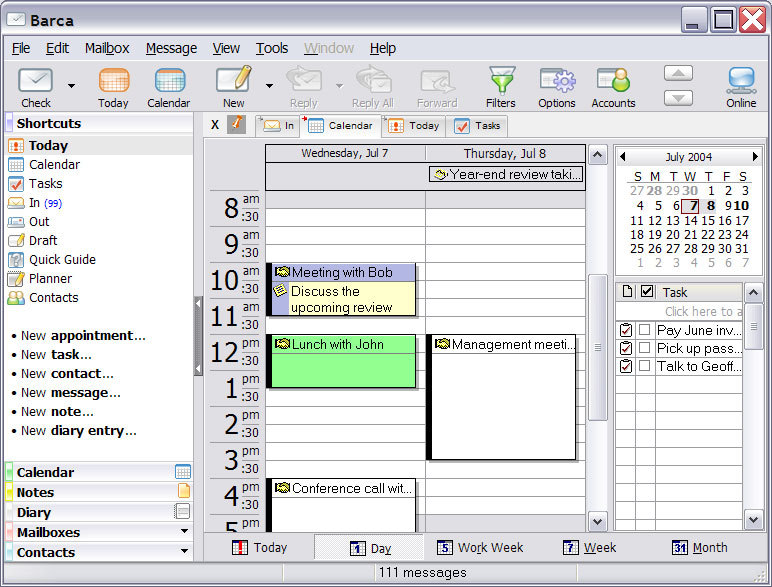Open the Out folder shortcut
The image size is (772, 587).
pos(39,222)
